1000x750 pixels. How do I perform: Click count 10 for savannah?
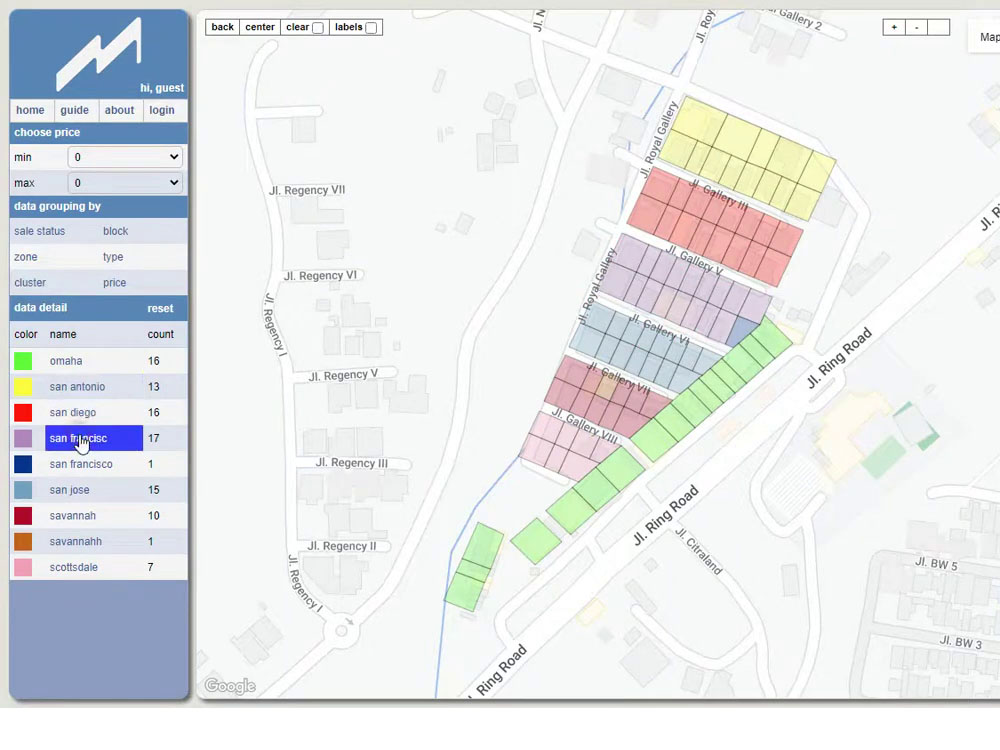154,515
